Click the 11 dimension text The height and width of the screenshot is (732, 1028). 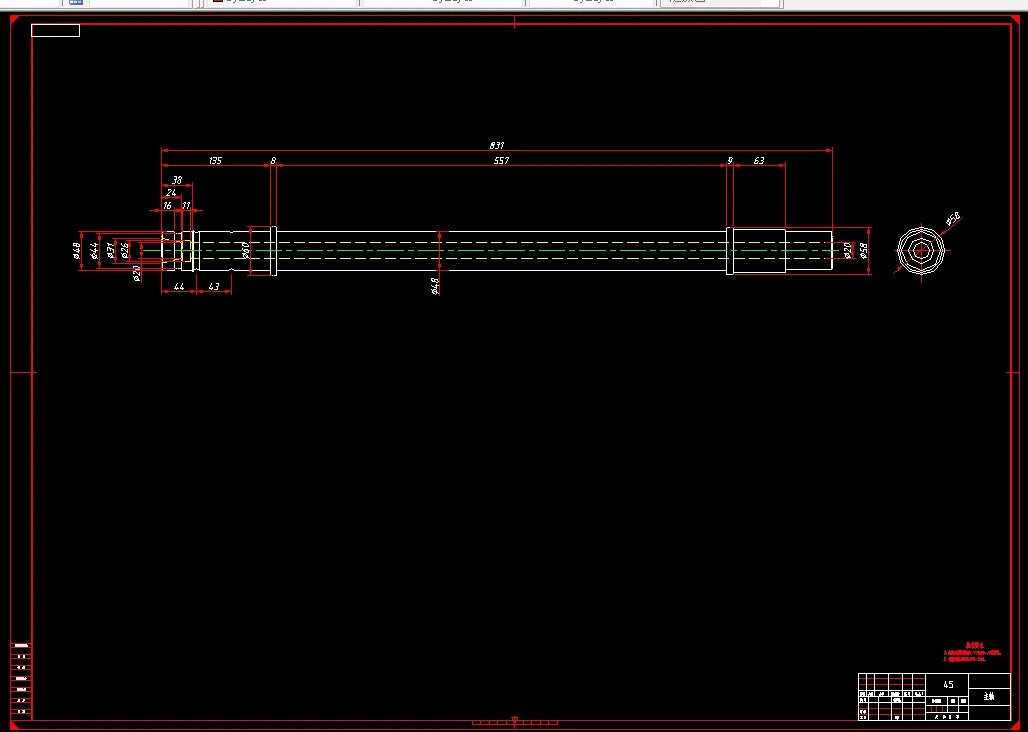[186, 206]
